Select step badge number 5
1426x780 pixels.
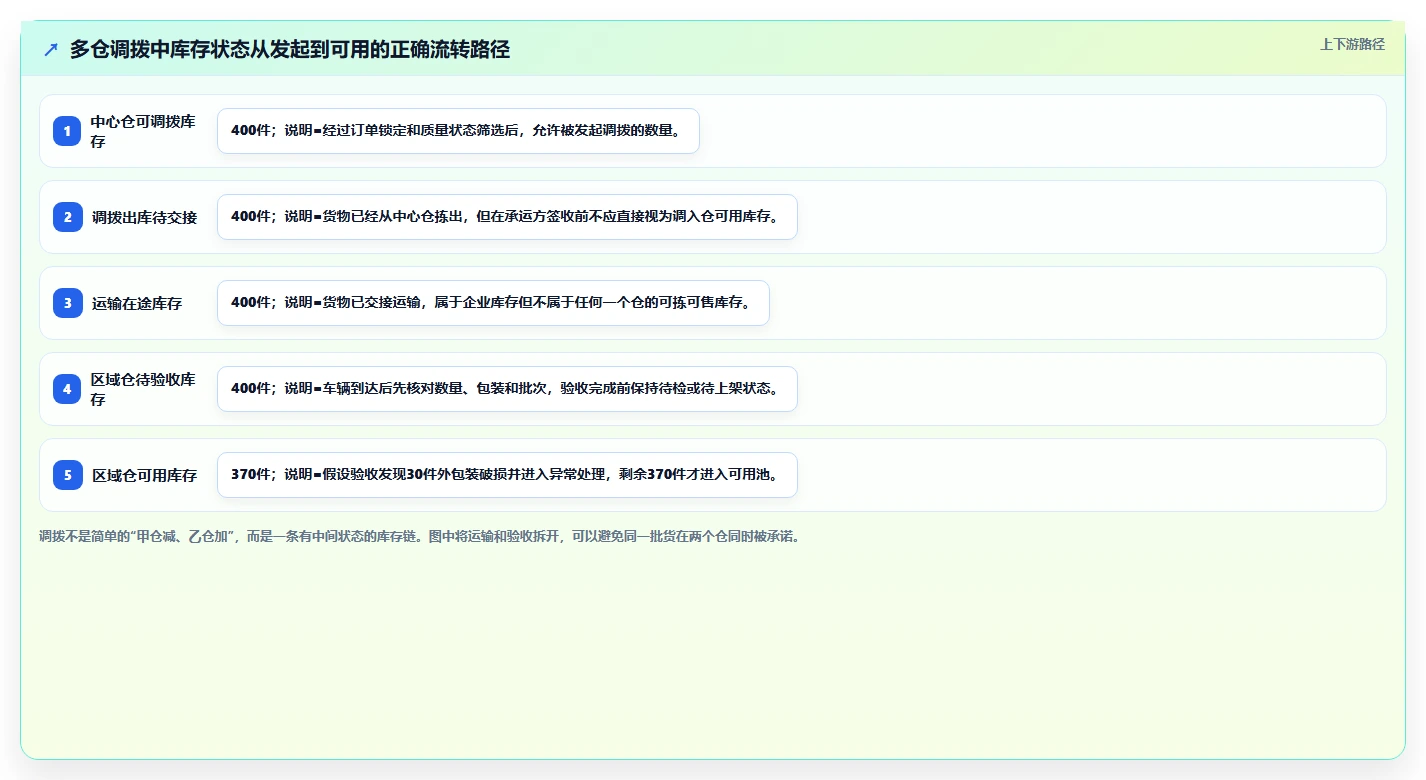[x=67, y=475]
